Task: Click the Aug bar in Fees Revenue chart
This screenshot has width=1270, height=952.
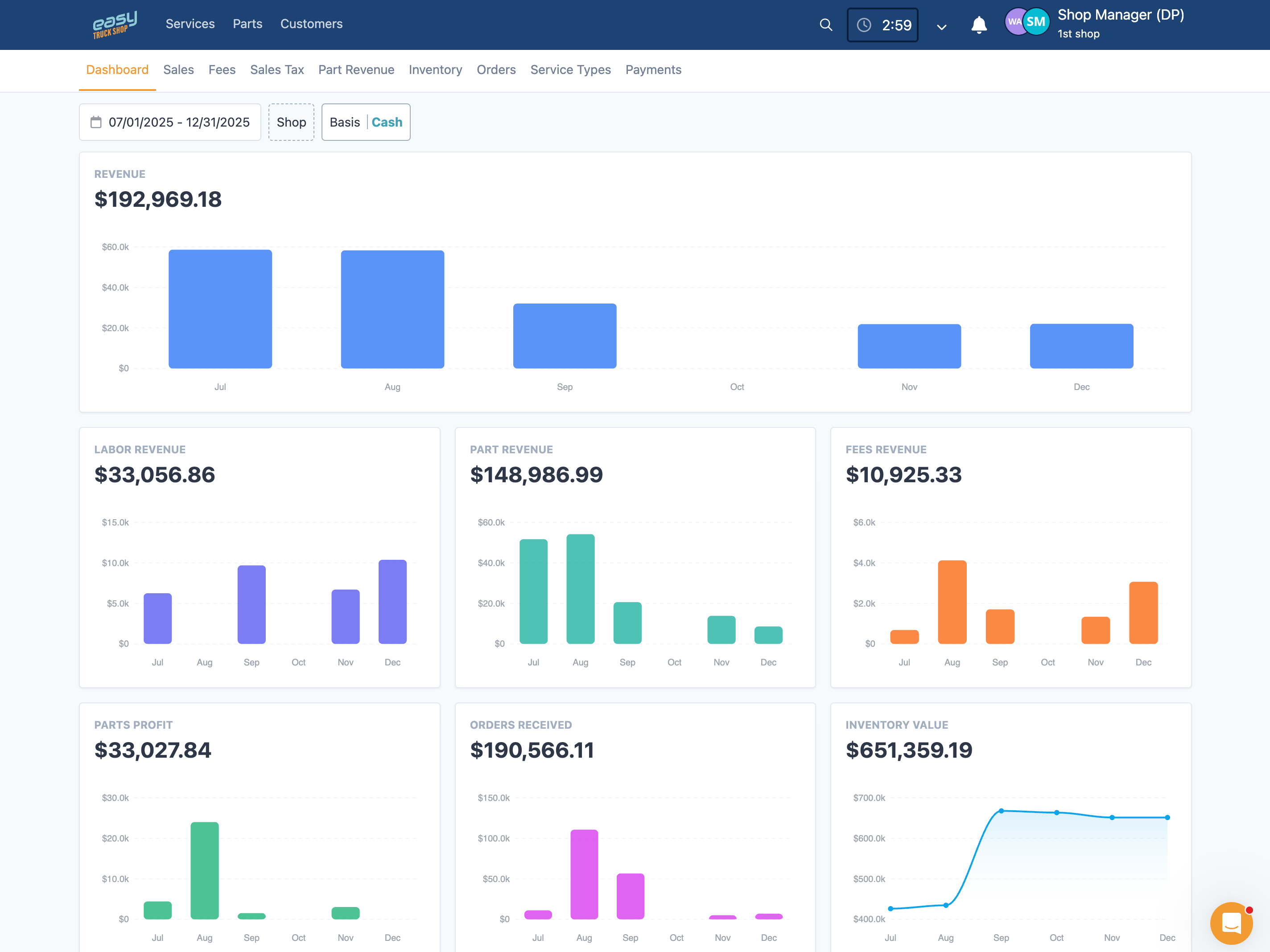Action: tap(952, 602)
